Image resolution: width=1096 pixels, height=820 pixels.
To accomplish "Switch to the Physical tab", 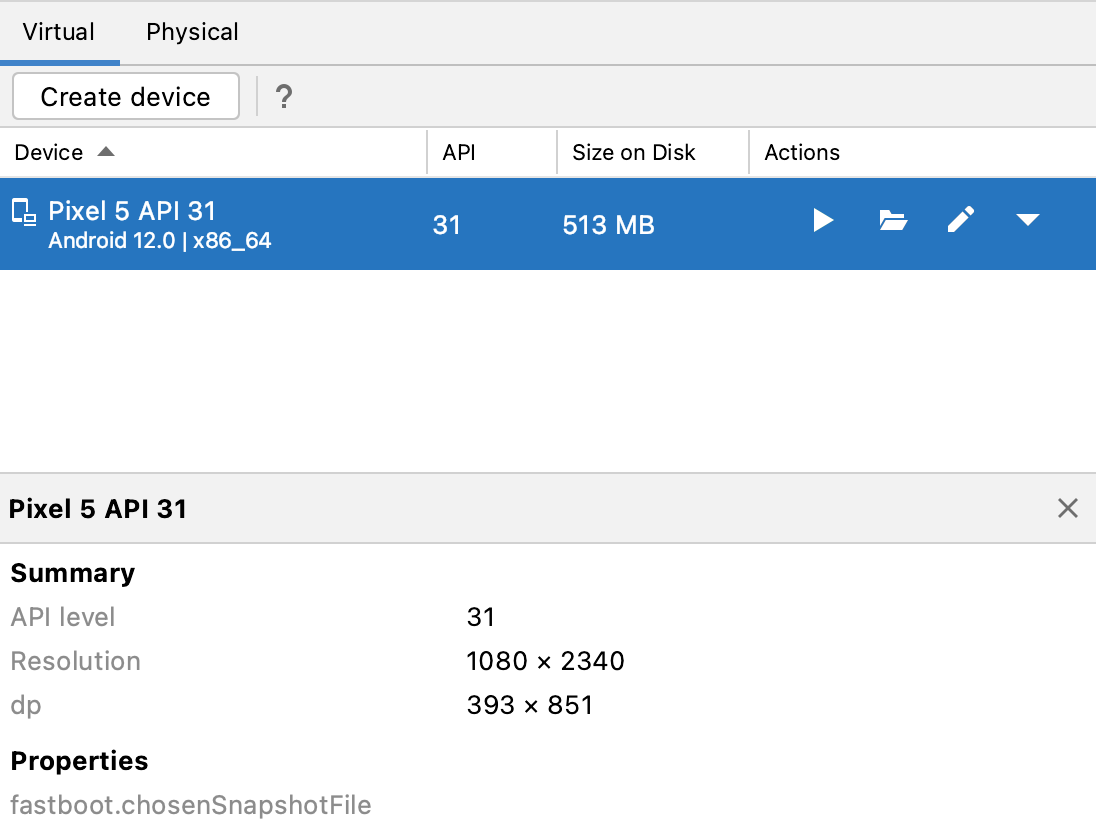I will 192,32.
